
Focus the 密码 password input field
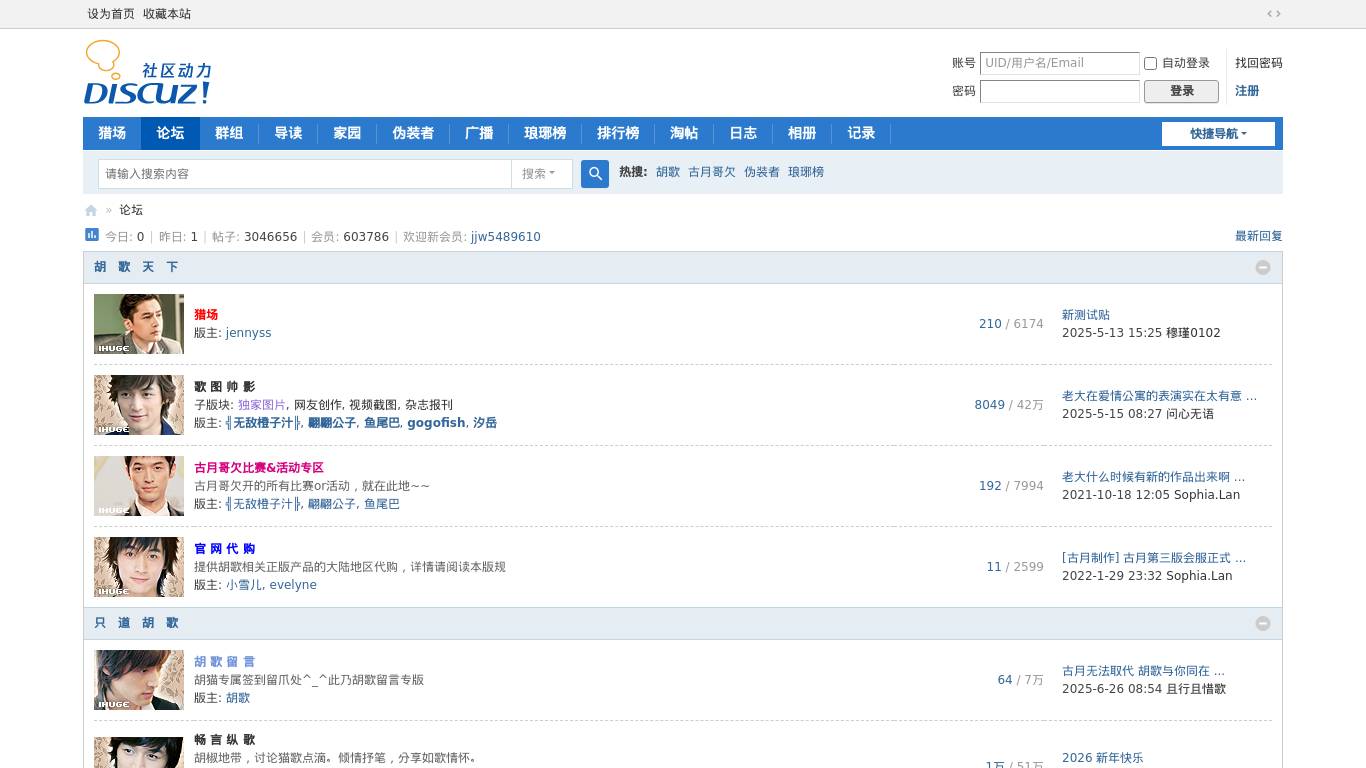point(1060,91)
